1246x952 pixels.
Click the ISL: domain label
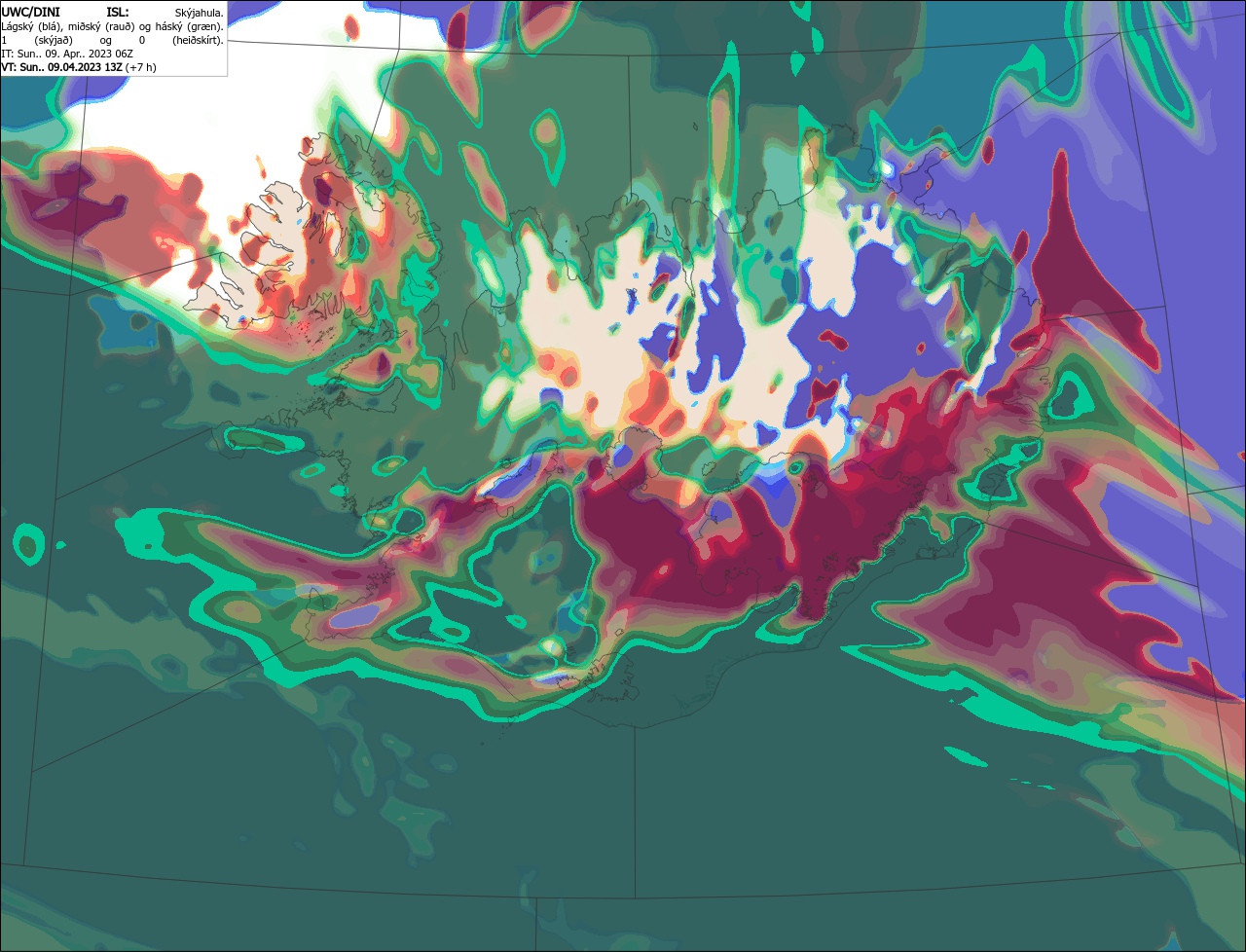click(x=117, y=12)
